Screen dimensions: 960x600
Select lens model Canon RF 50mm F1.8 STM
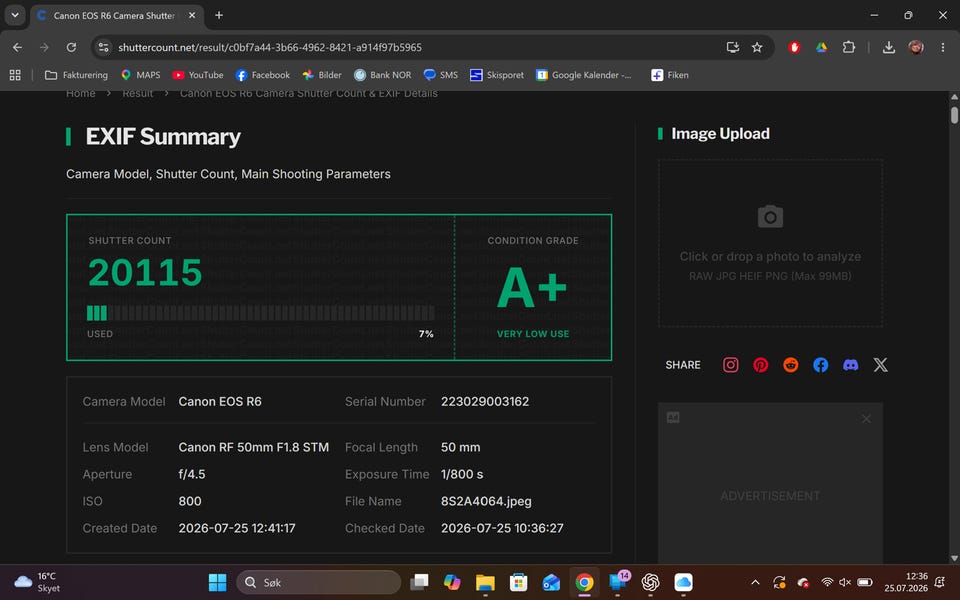click(x=253, y=447)
